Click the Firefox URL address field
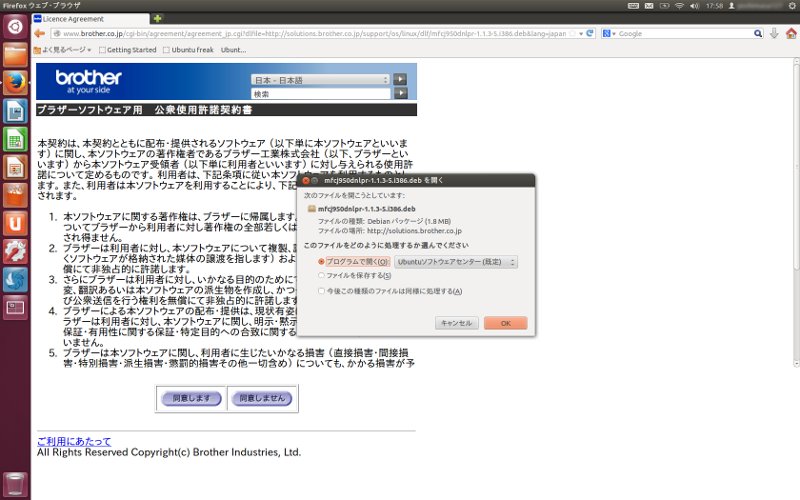The image size is (800, 500). [314, 34]
